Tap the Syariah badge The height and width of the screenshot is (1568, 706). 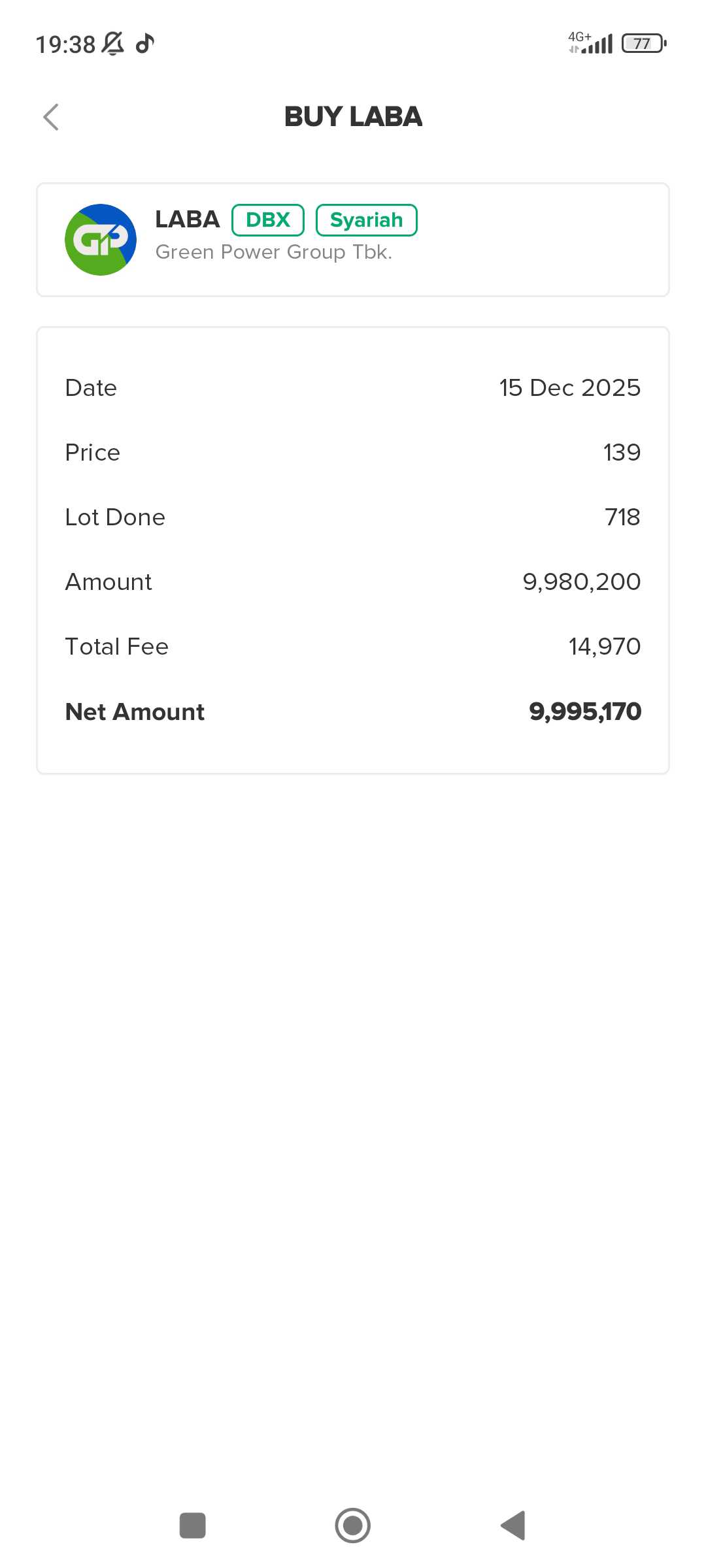pyautogui.click(x=366, y=220)
